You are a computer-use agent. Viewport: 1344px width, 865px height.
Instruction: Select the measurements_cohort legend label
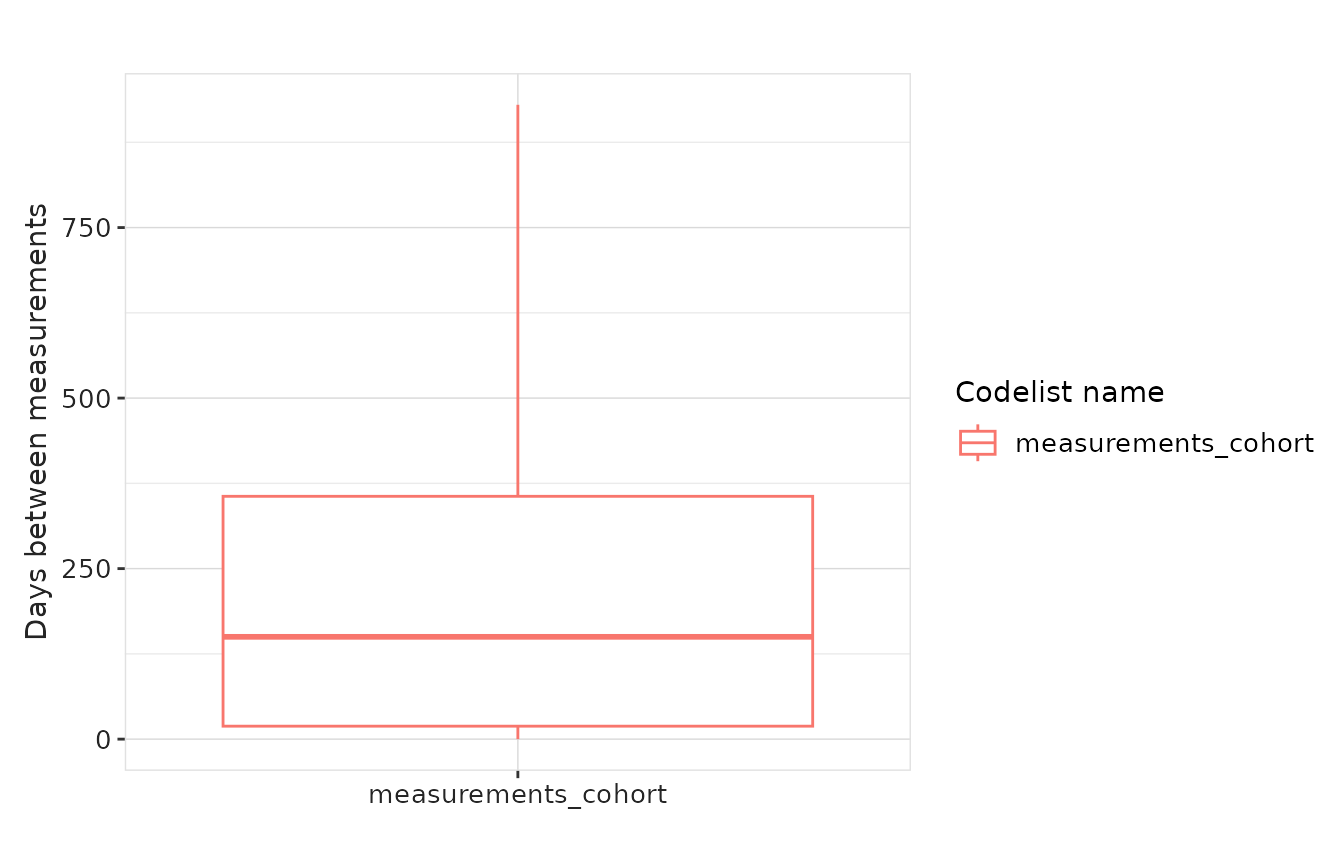point(1164,444)
